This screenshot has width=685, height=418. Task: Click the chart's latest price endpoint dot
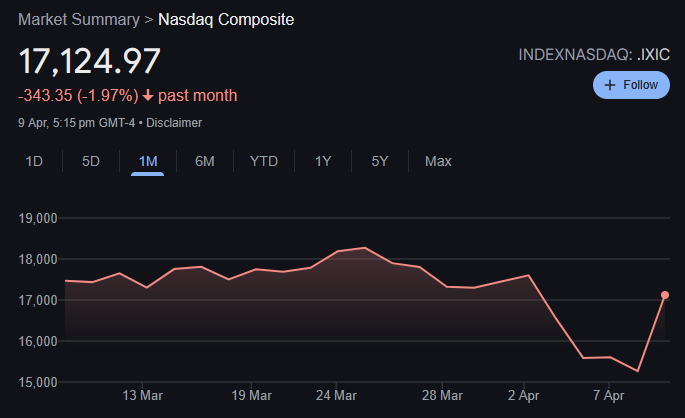[665, 295]
